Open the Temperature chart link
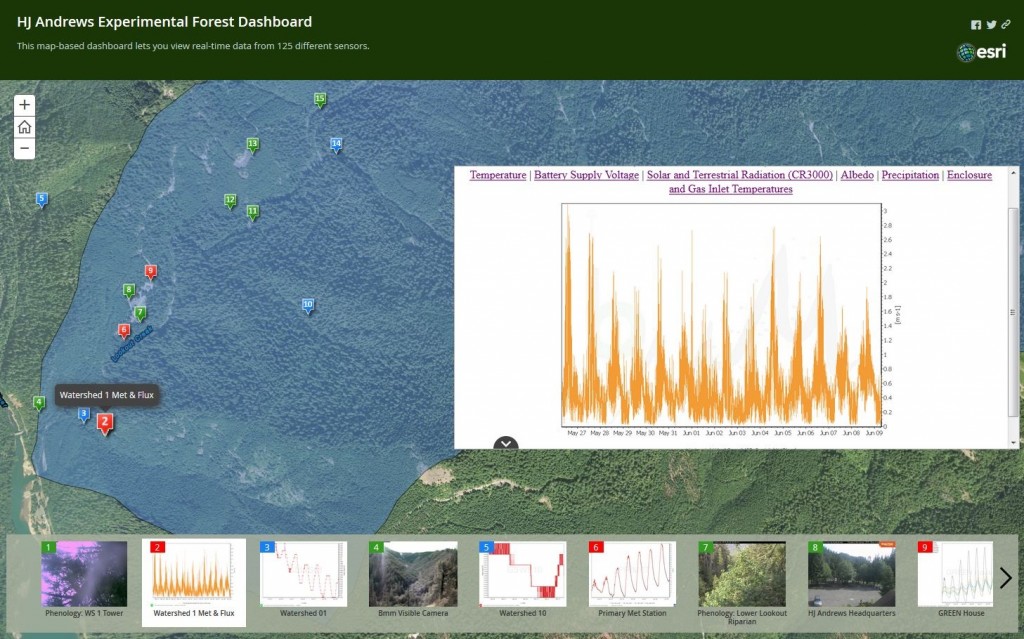The image size is (1024, 639). [498, 175]
